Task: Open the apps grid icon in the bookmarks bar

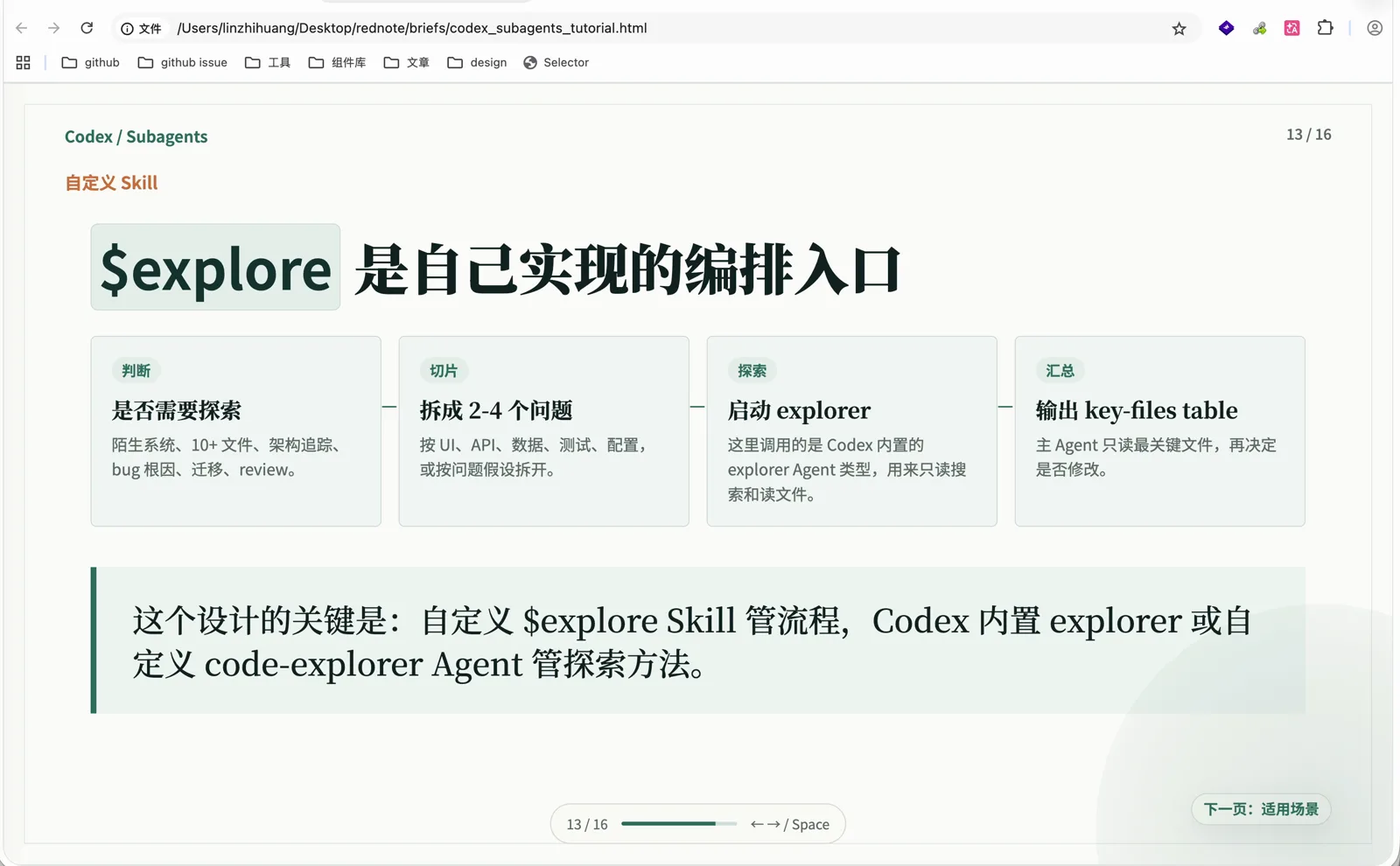Action: point(24,62)
